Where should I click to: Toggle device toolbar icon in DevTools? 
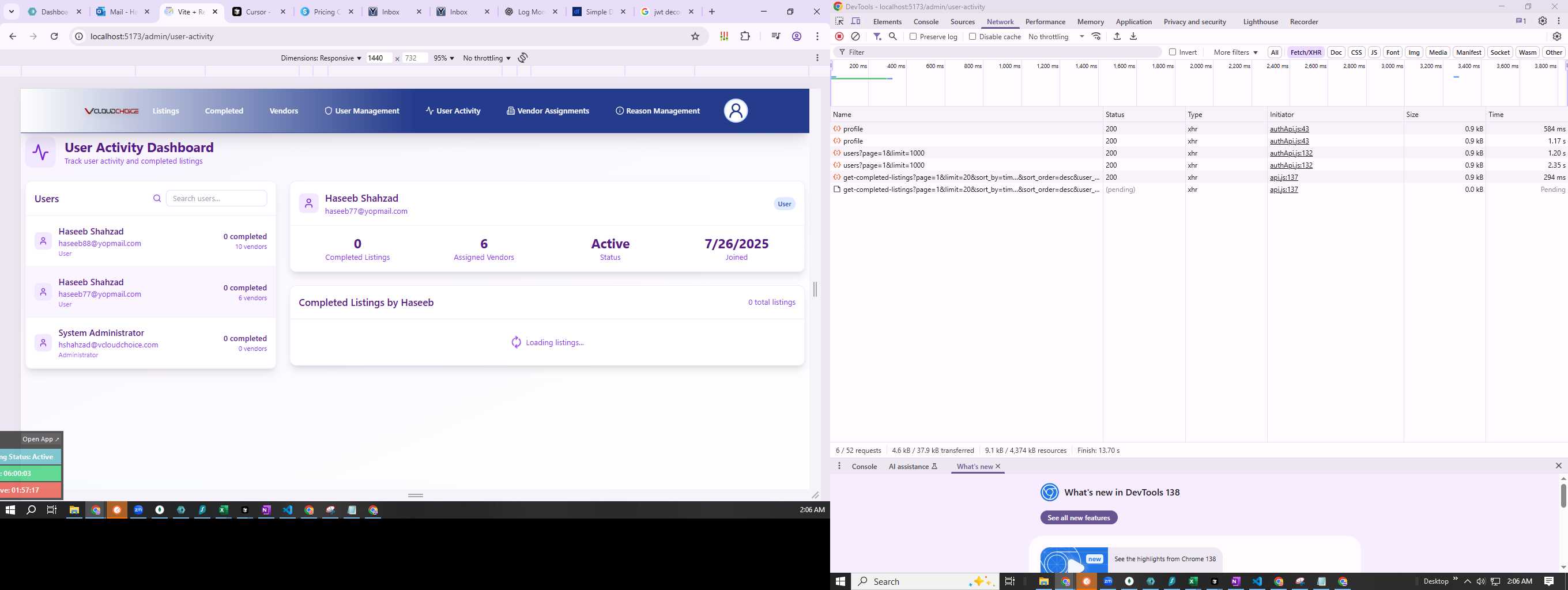click(856, 21)
